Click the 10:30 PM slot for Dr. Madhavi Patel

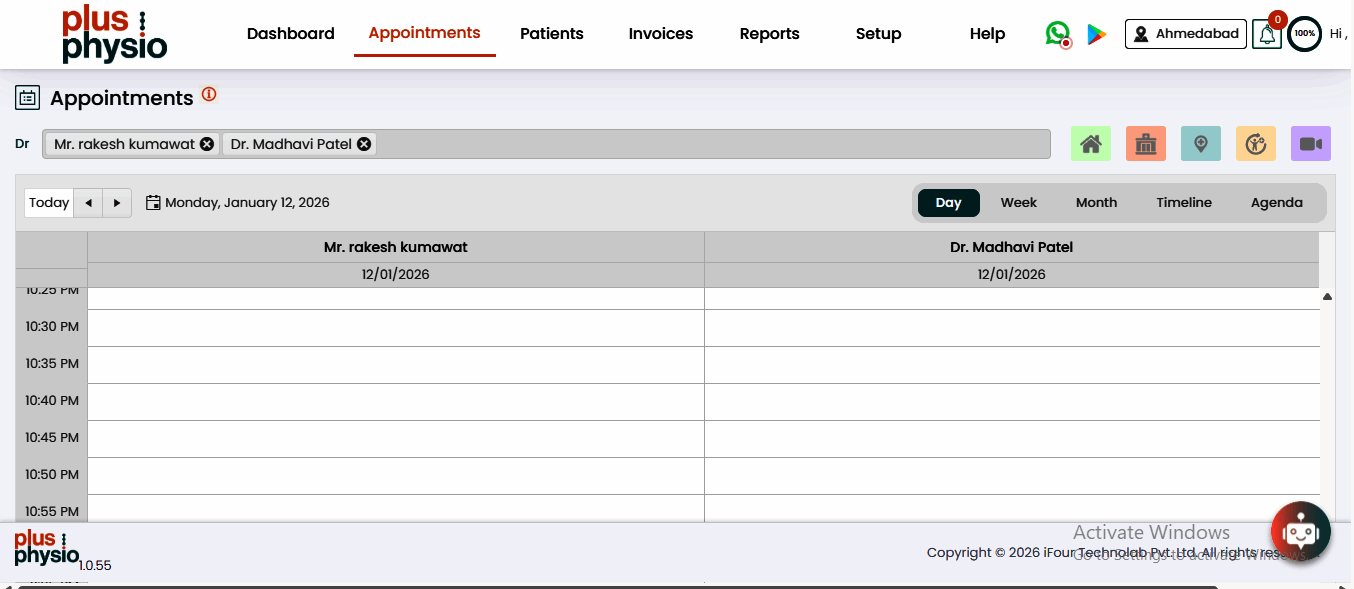(x=1011, y=328)
